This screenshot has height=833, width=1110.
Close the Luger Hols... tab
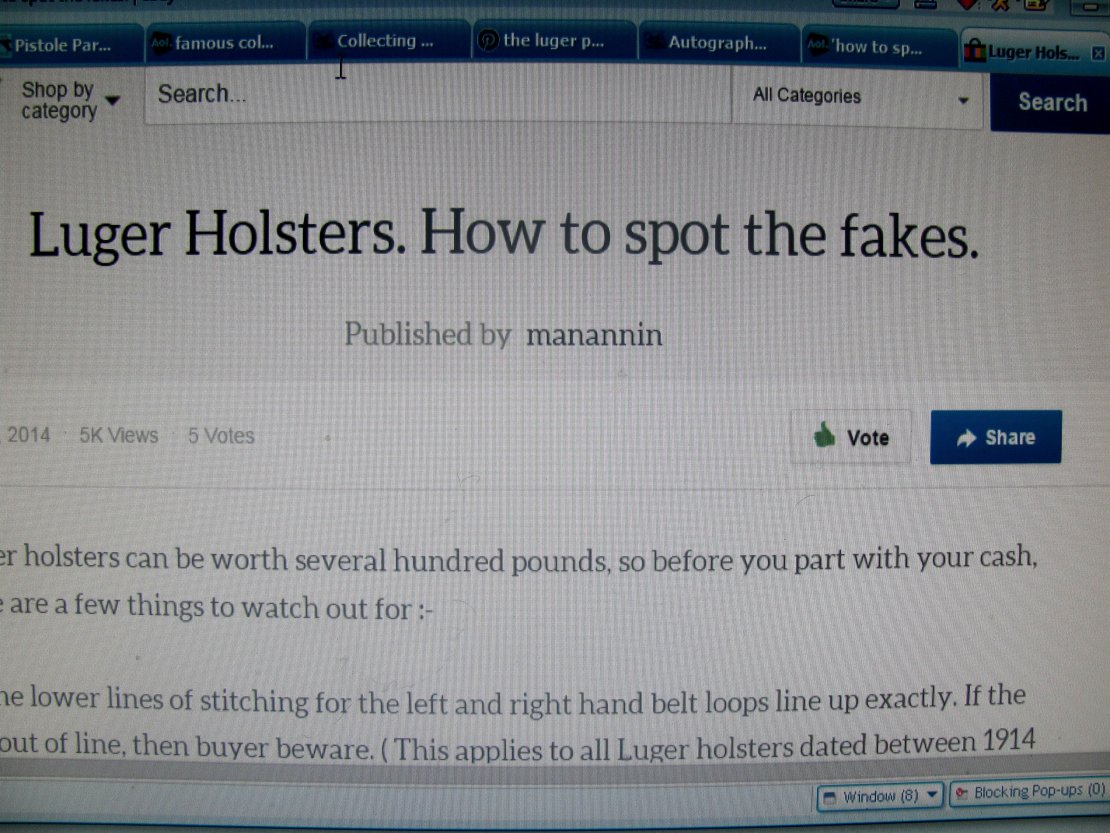point(1097,53)
